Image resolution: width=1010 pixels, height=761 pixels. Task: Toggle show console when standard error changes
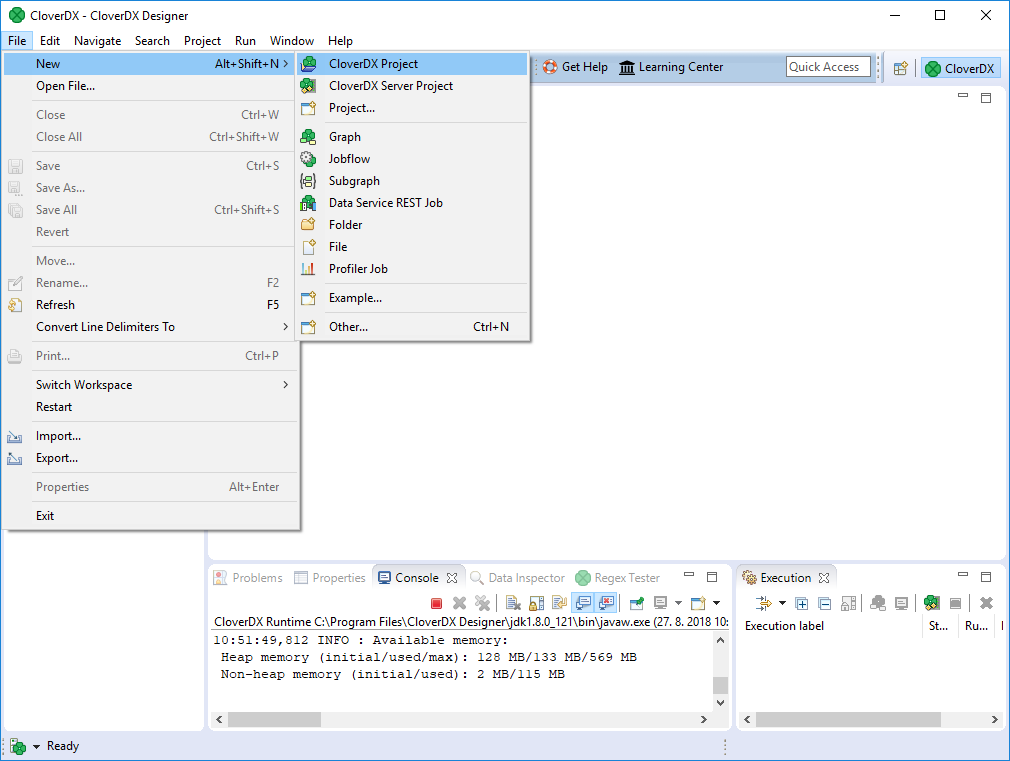605,603
